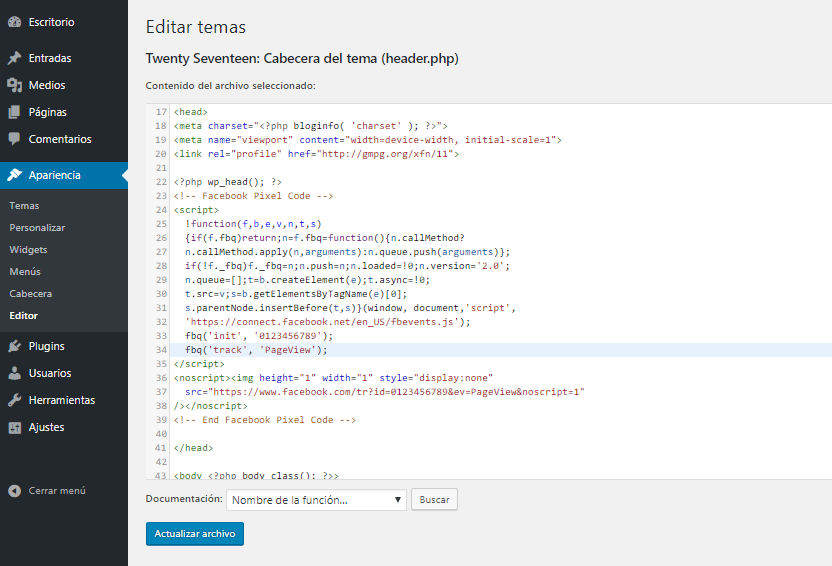The height and width of the screenshot is (566, 832).
Task: Click the Documentación label
Action: [184, 499]
